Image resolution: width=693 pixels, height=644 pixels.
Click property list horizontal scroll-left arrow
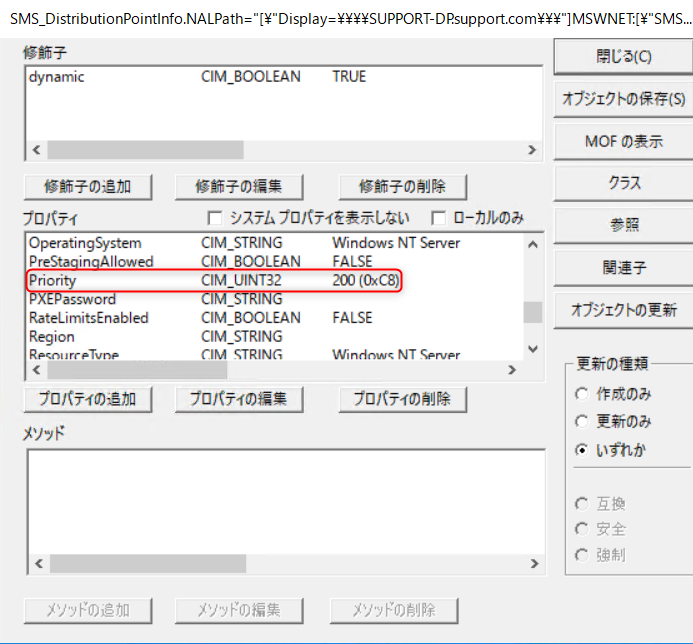pyautogui.click(x=37, y=370)
